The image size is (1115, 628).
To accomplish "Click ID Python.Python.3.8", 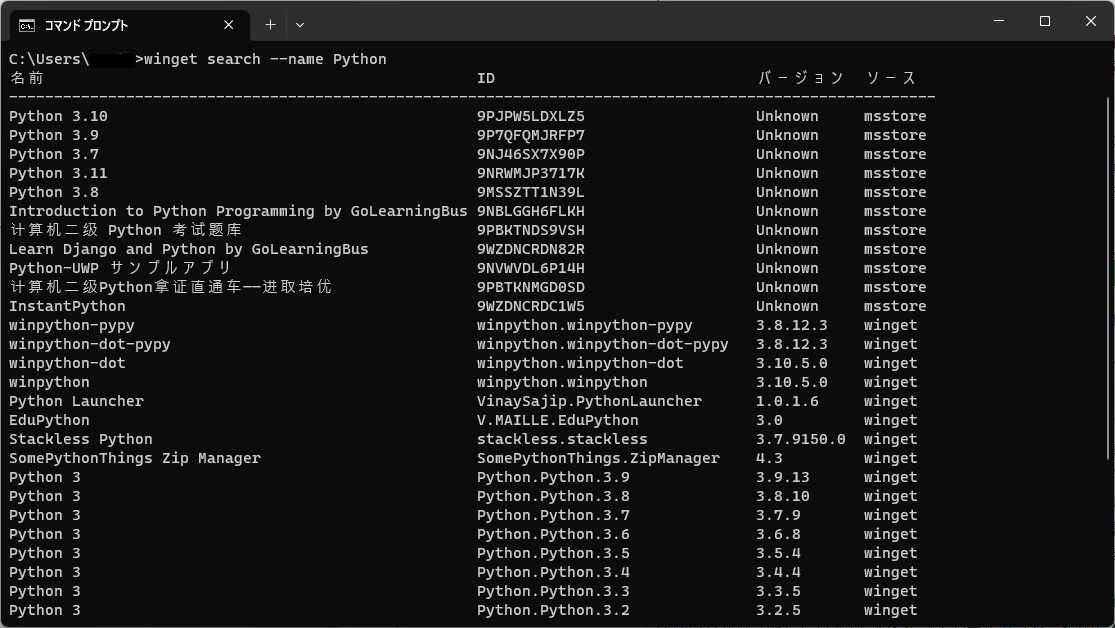I will pos(553,496).
